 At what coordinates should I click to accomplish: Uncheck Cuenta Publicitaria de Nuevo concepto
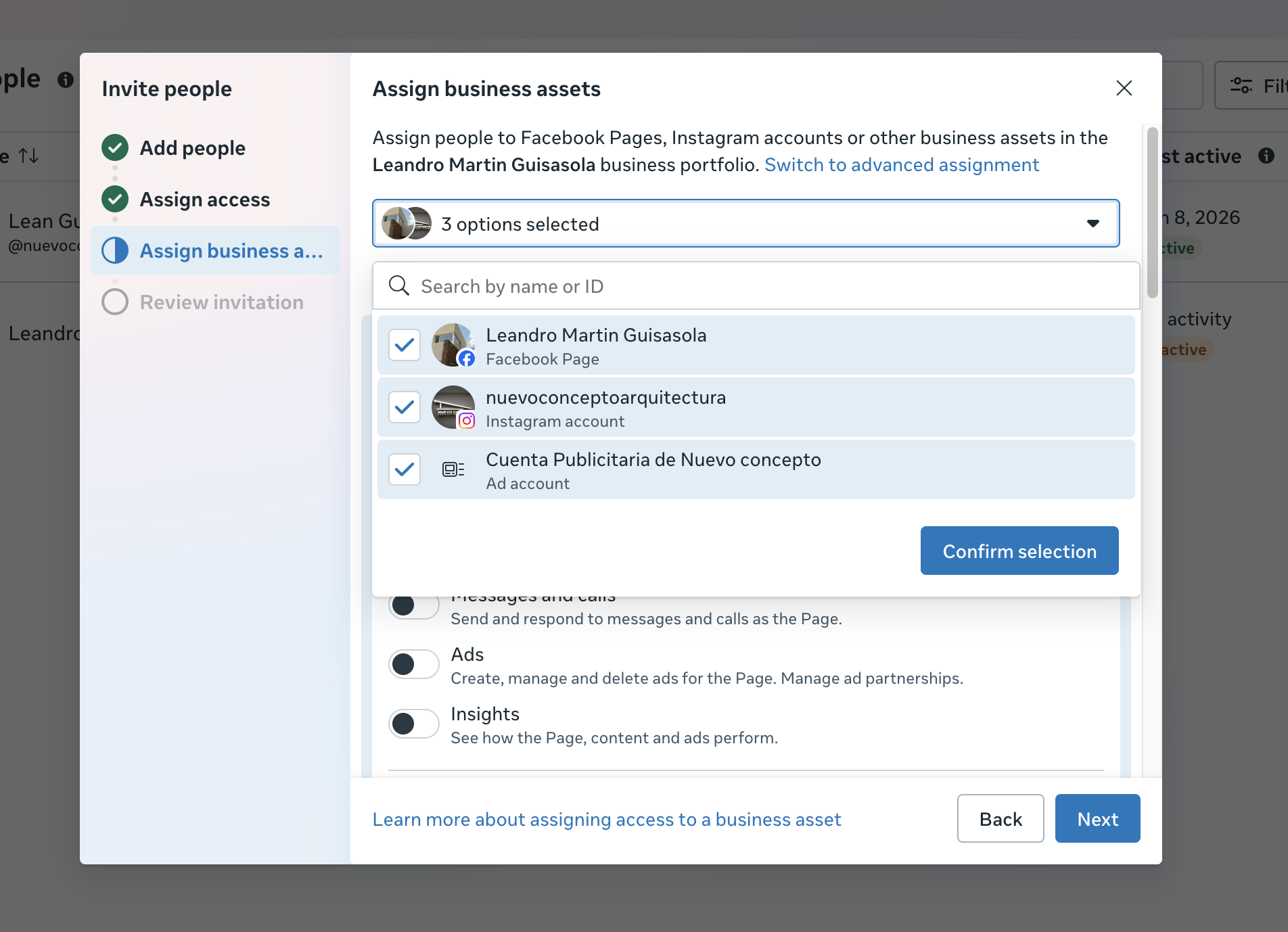(x=405, y=469)
